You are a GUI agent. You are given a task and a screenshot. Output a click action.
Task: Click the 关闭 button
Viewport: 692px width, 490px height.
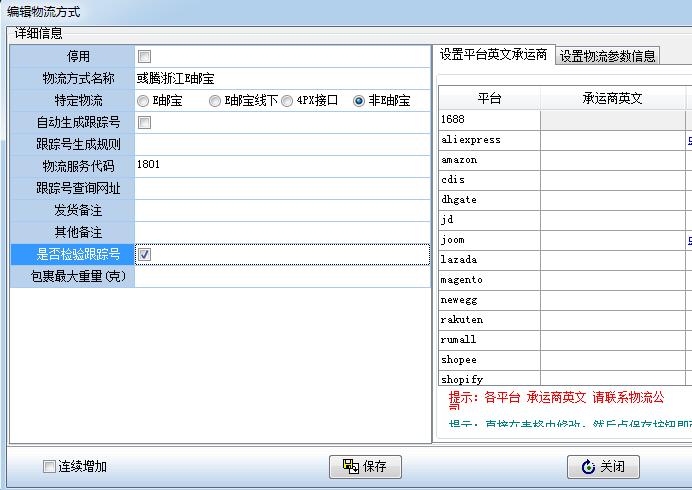(603, 467)
